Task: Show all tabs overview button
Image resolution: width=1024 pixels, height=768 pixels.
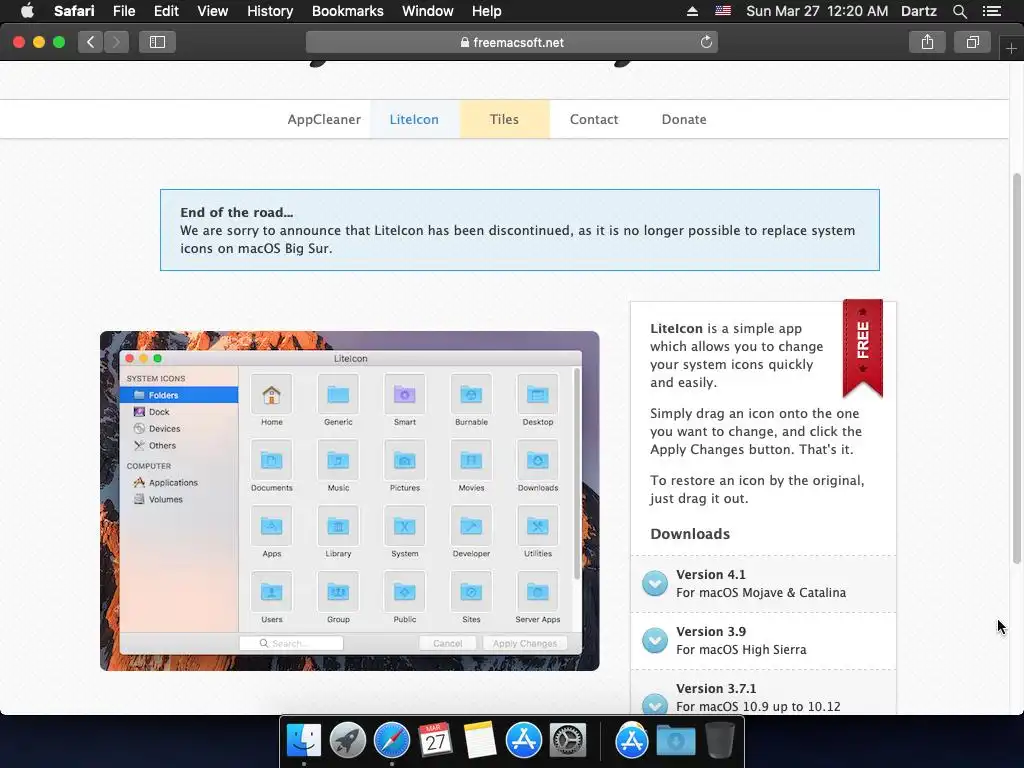Action: pos(972,42)
